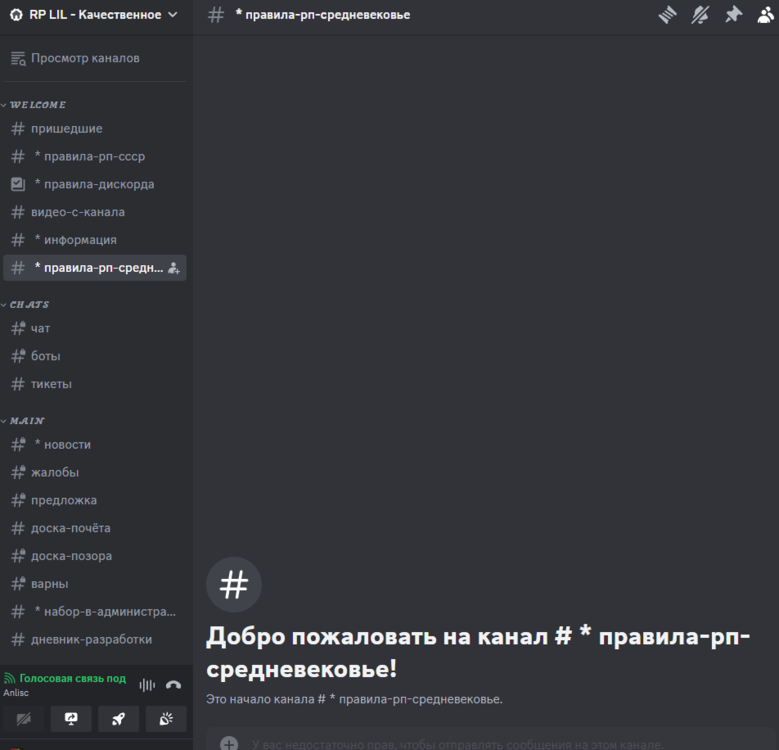Open the дневник-разработки channel
Image resolution: width=779 pixels, height=750 pixels.
(95, 639)
